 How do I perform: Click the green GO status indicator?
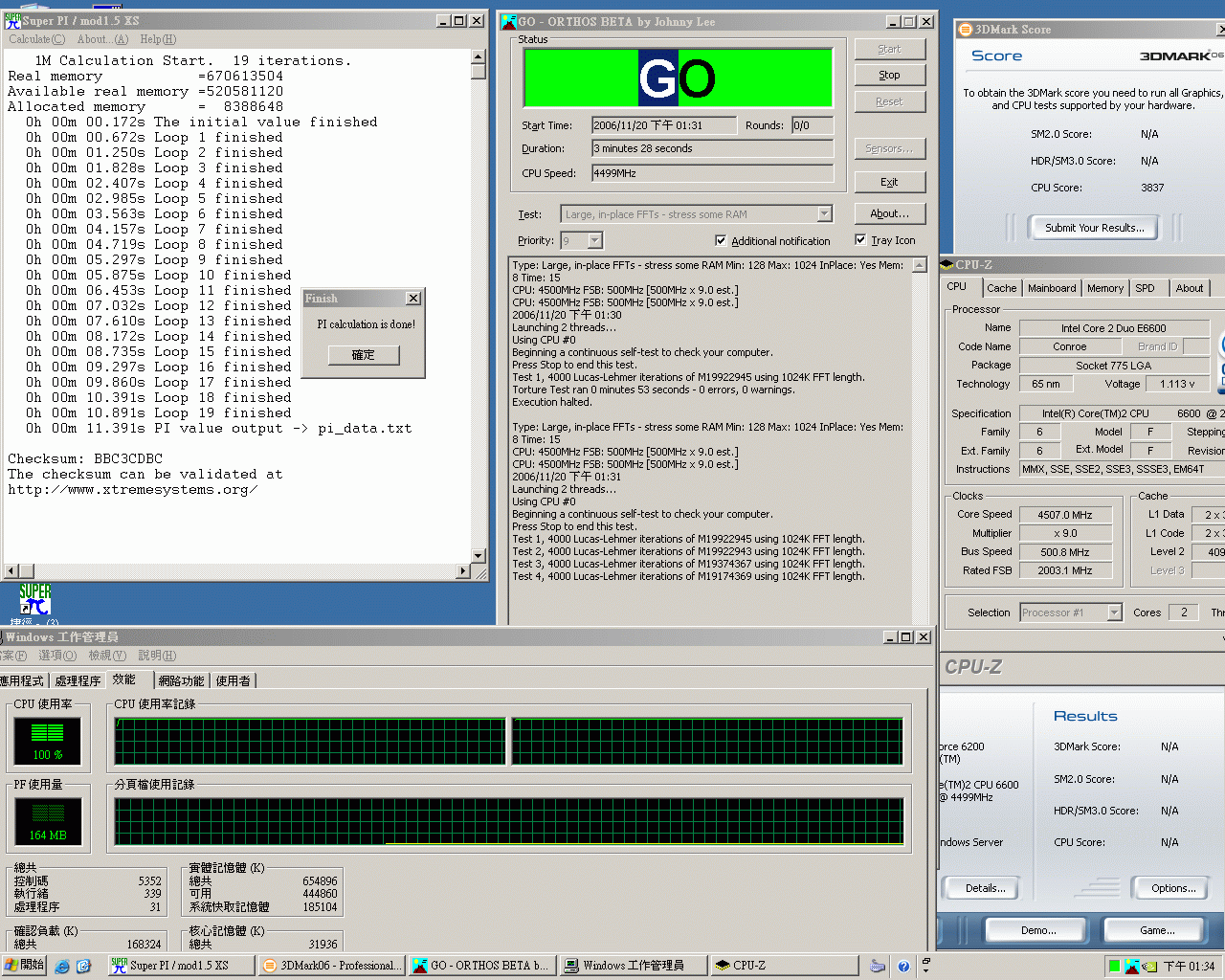[678, 78]
